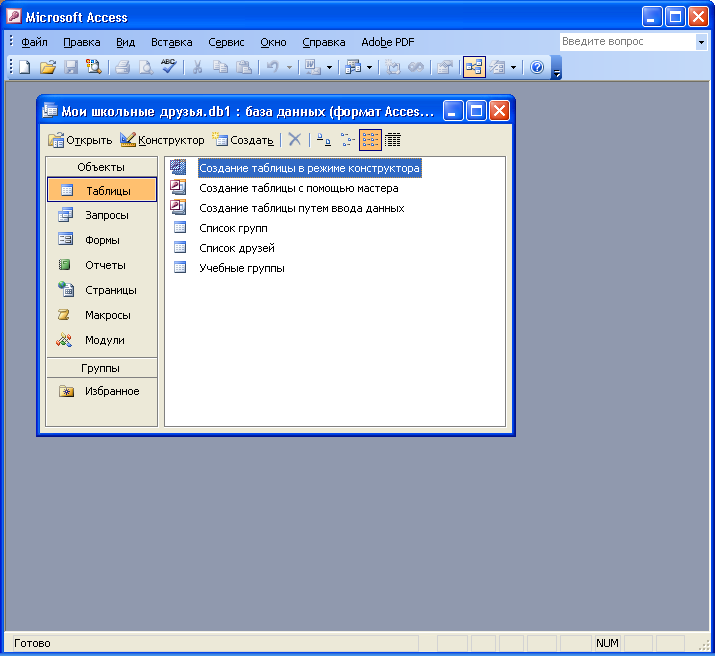
Task: Click the New database icon
Action: coord(25,67)
